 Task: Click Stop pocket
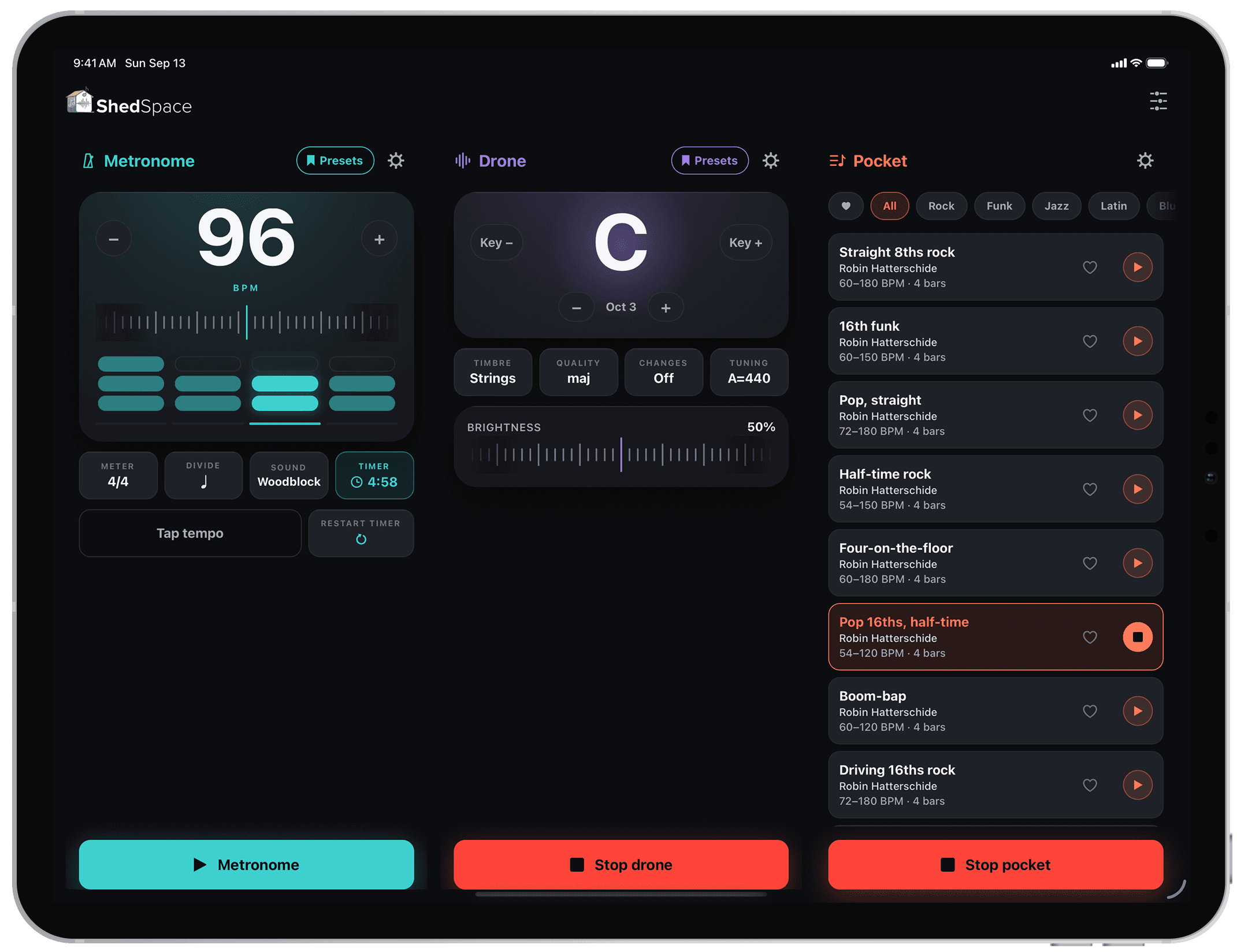click(995, 865)
